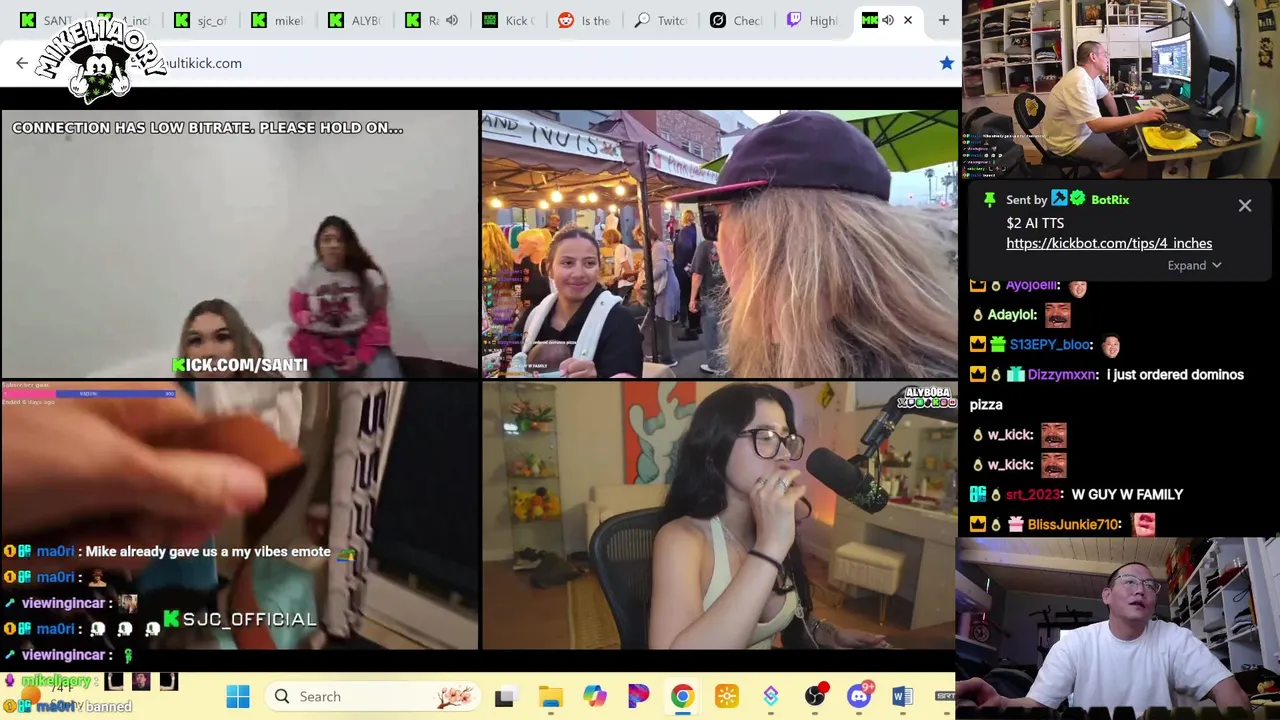Select the Kick logo tab labeled 'Kick C'
Image resolution: width=1280 pixels, height=720 pixels.
508,20
